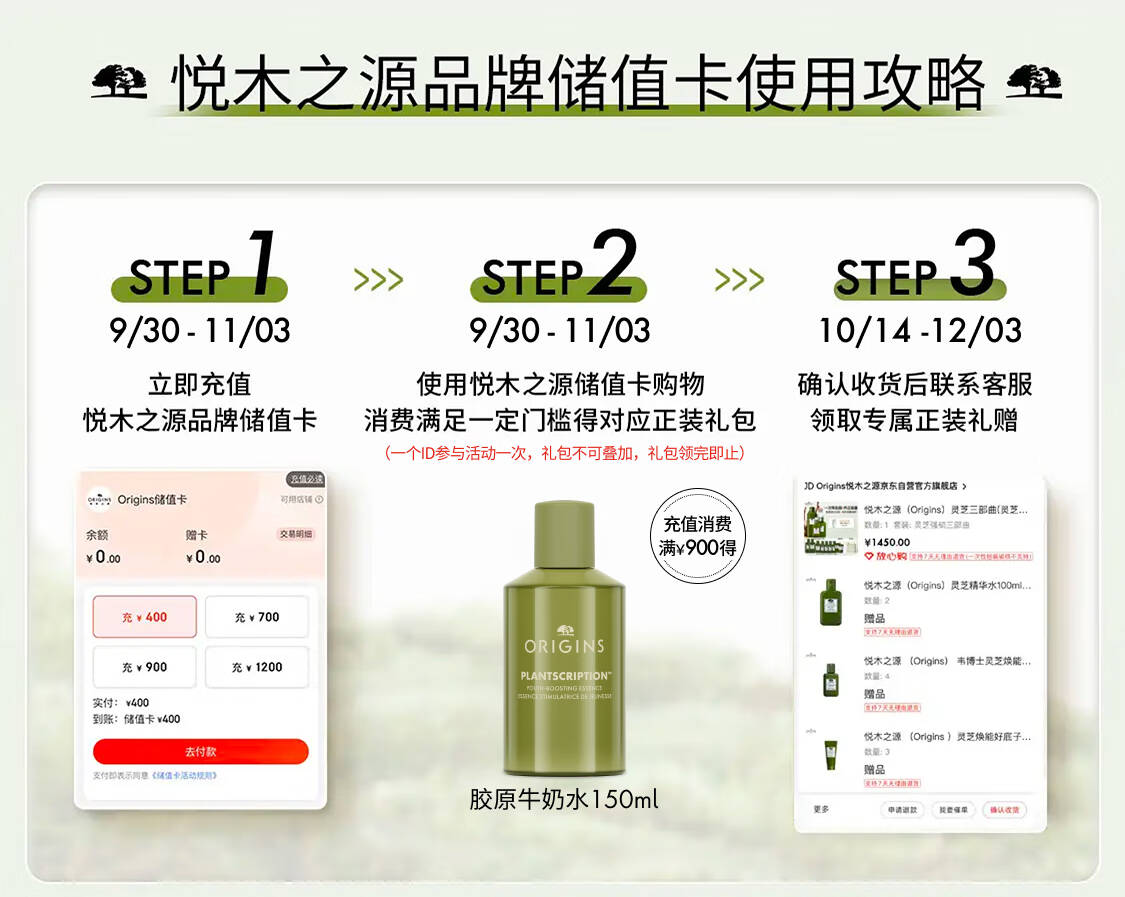
Task: Pick the 充 ¥1200 recharge option
Action: tap(257, 667)
